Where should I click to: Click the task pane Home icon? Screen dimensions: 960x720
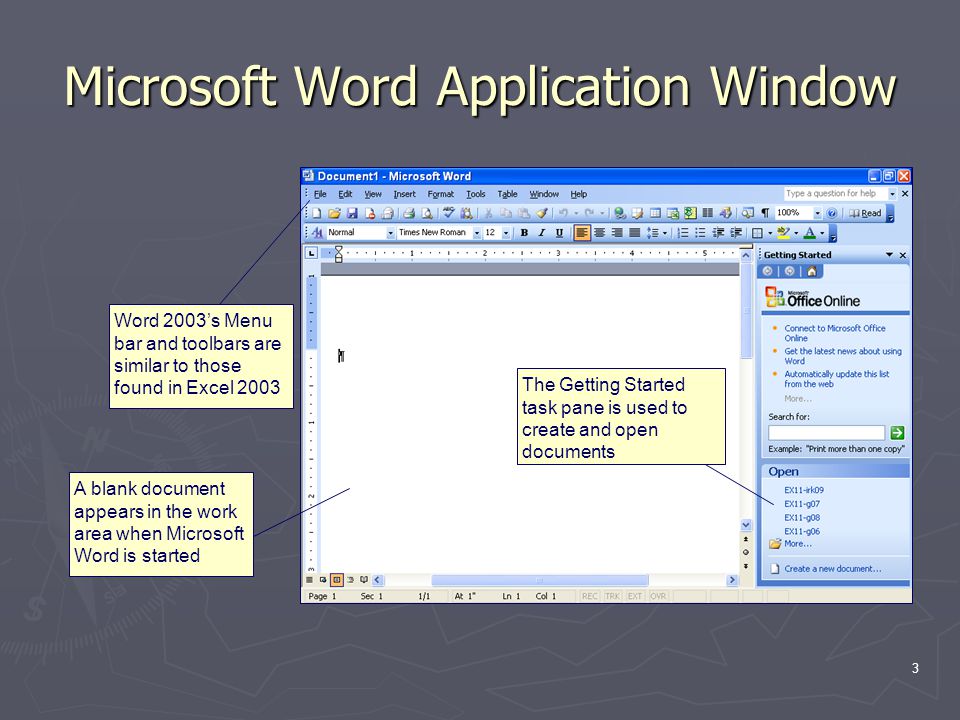tap(812, 271)
